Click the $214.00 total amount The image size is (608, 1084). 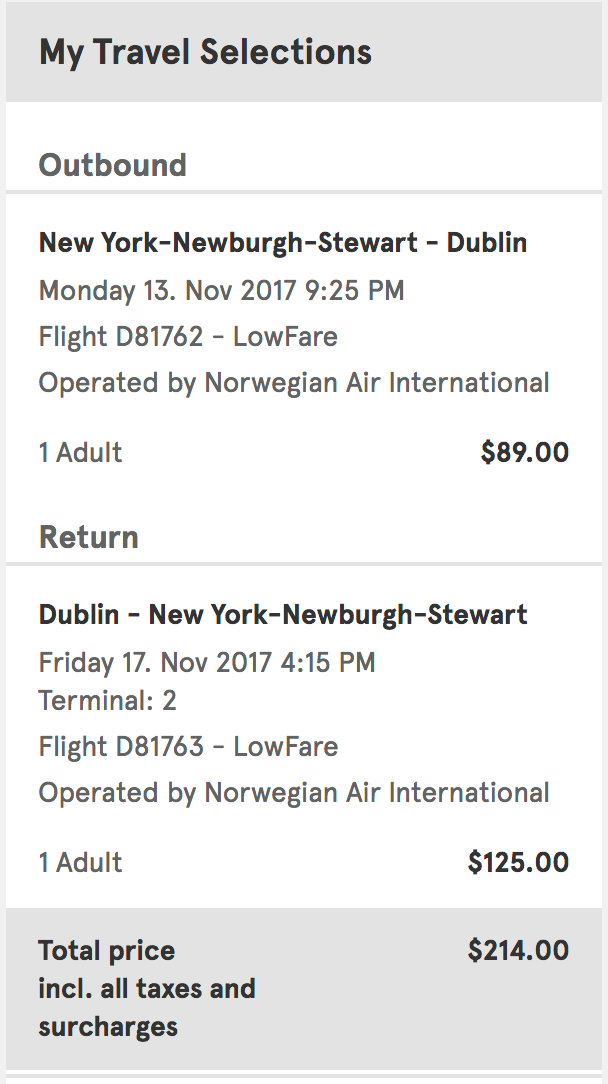pos(518,950)
